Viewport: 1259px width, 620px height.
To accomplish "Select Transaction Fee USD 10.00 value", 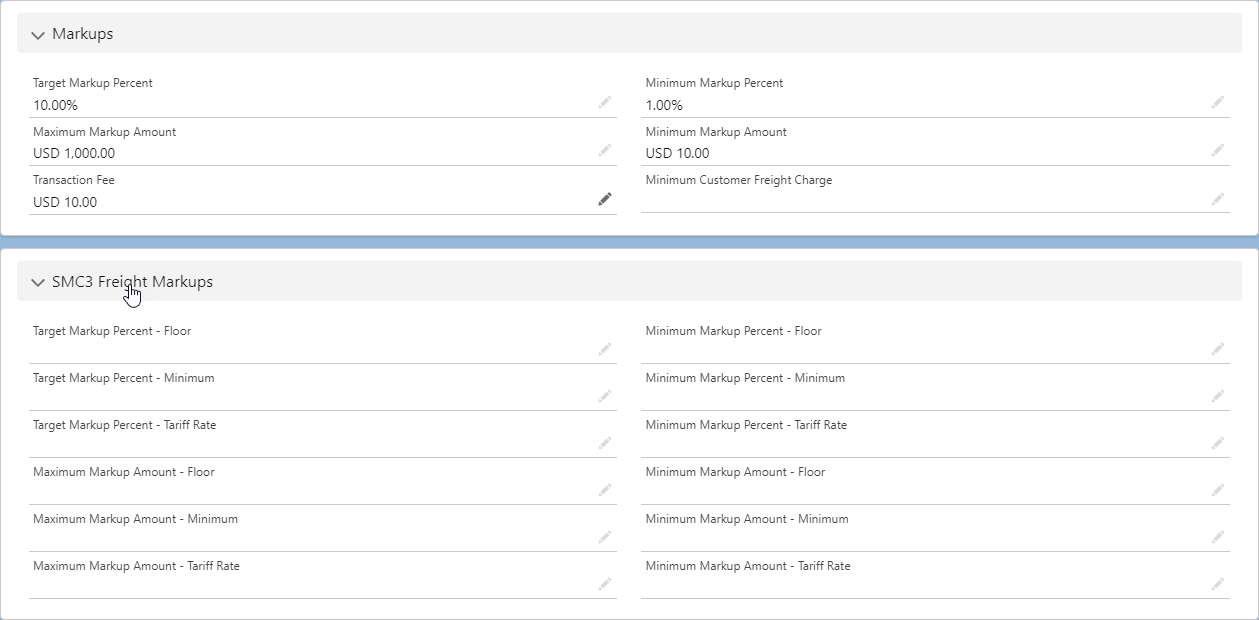I will point(65,202).
